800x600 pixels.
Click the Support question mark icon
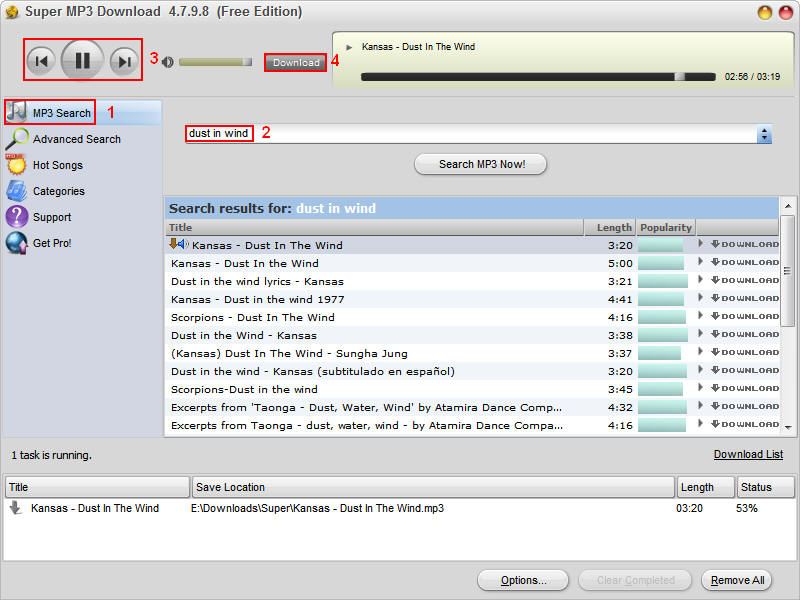[17, 216]
